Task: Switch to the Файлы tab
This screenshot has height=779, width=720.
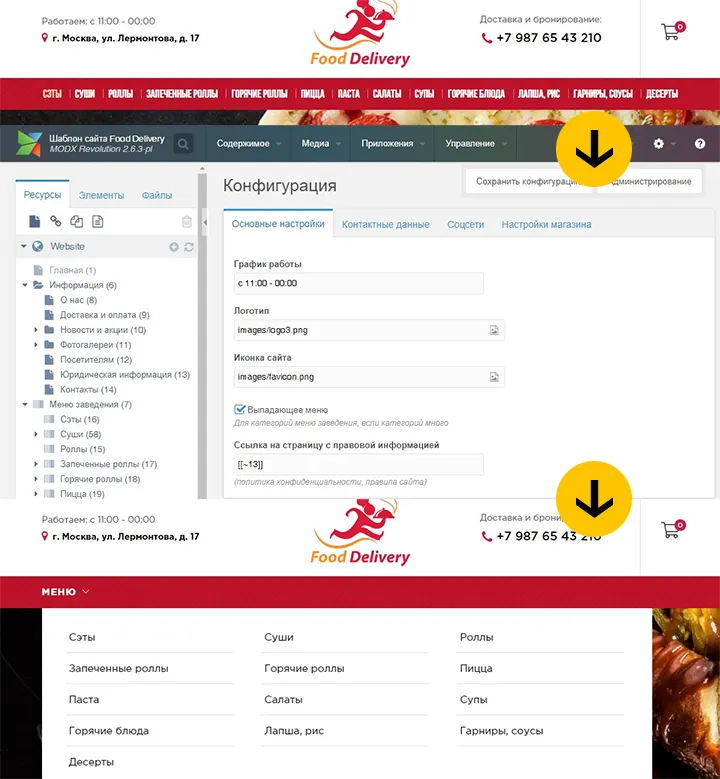Action: click(x=157, y=195)
